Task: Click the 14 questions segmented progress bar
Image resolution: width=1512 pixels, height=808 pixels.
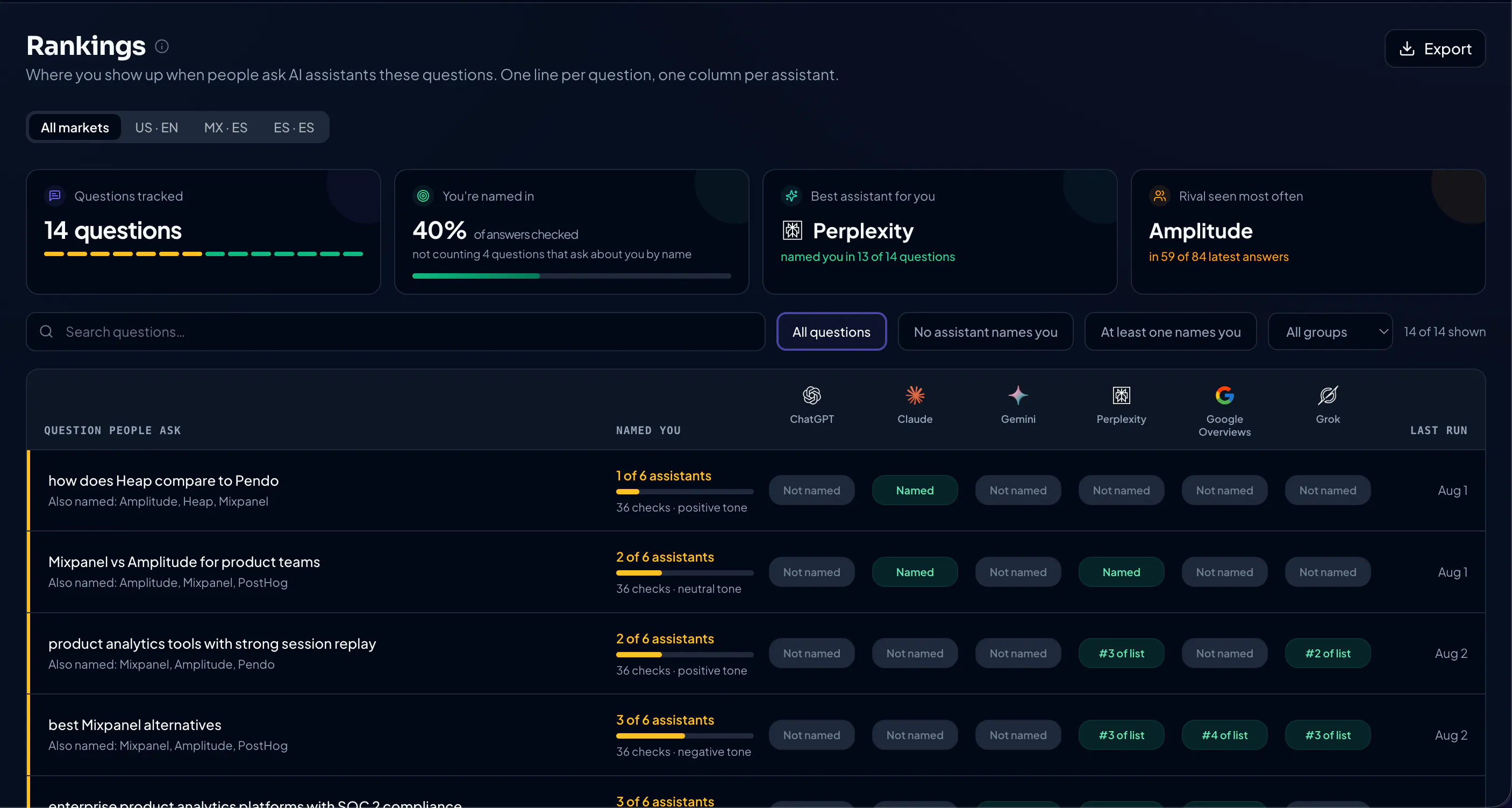Action: pos(203,254)
